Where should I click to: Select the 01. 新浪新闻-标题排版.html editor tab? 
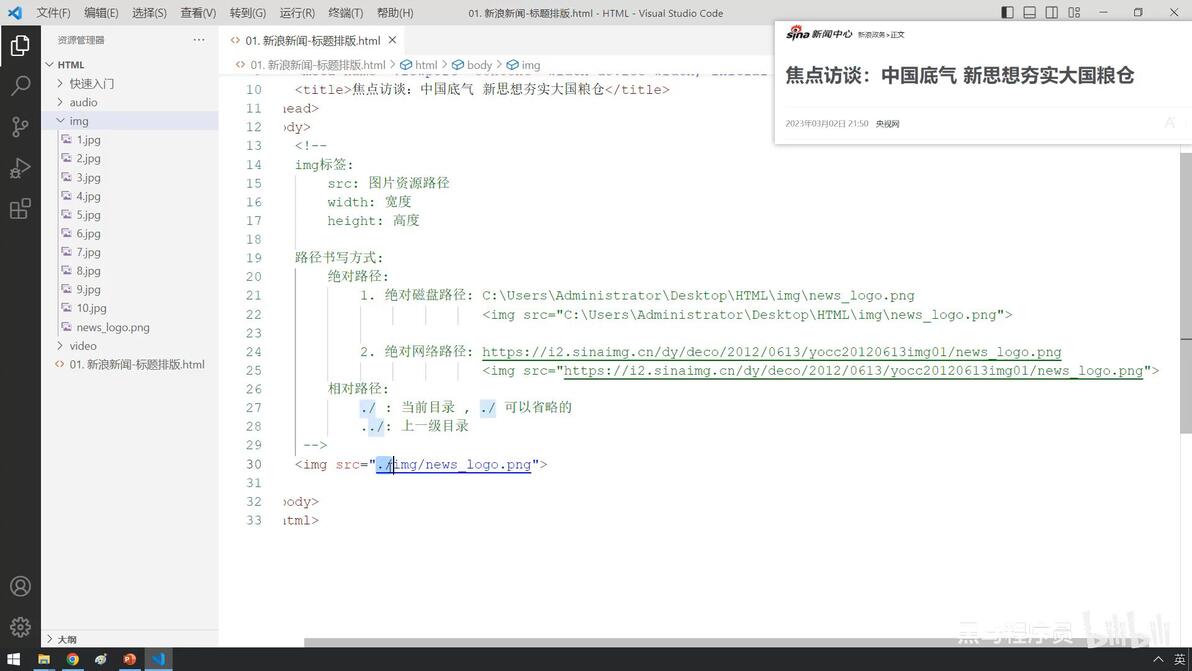coord(312,40)
